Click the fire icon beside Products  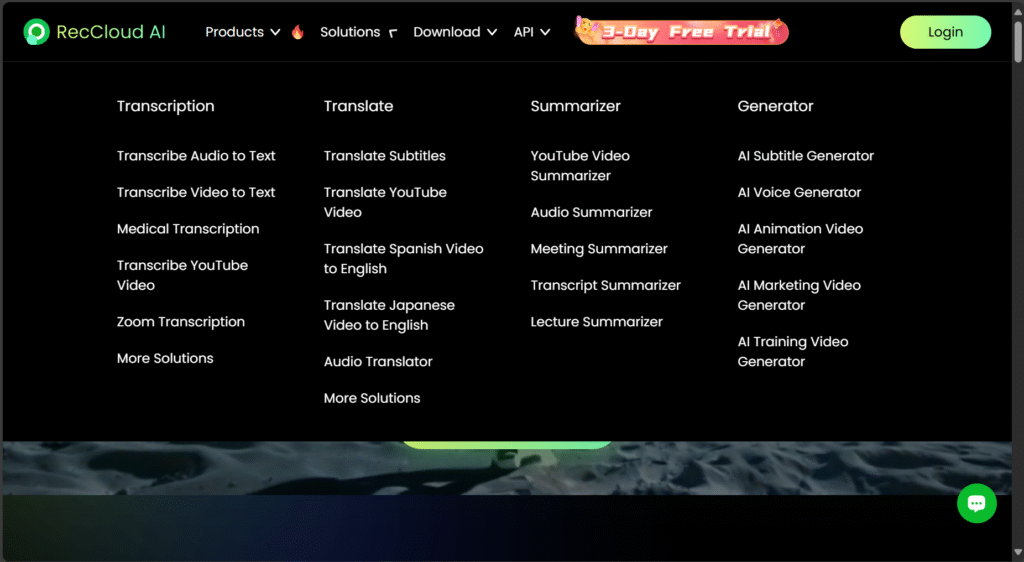pyautogui.click(x=297, y=32)
